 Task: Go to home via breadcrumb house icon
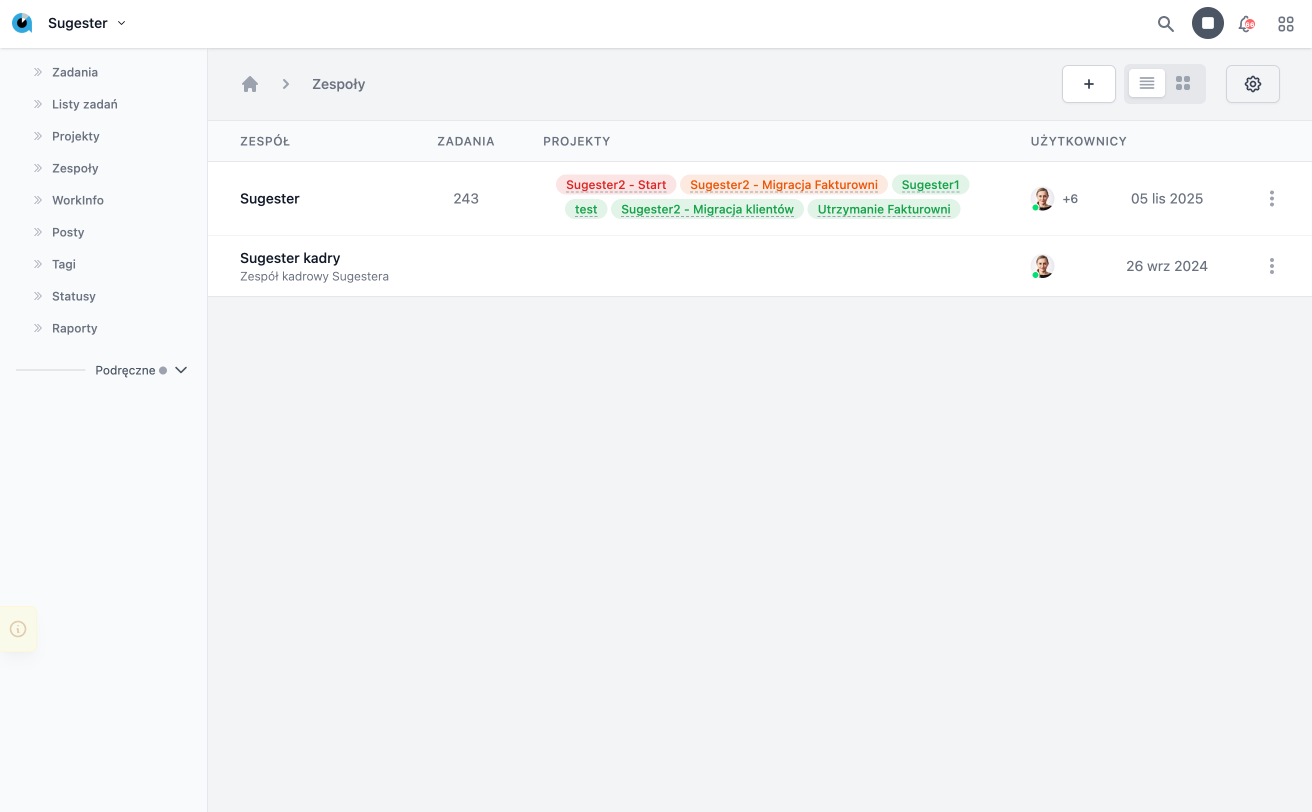tap(250, 84)
